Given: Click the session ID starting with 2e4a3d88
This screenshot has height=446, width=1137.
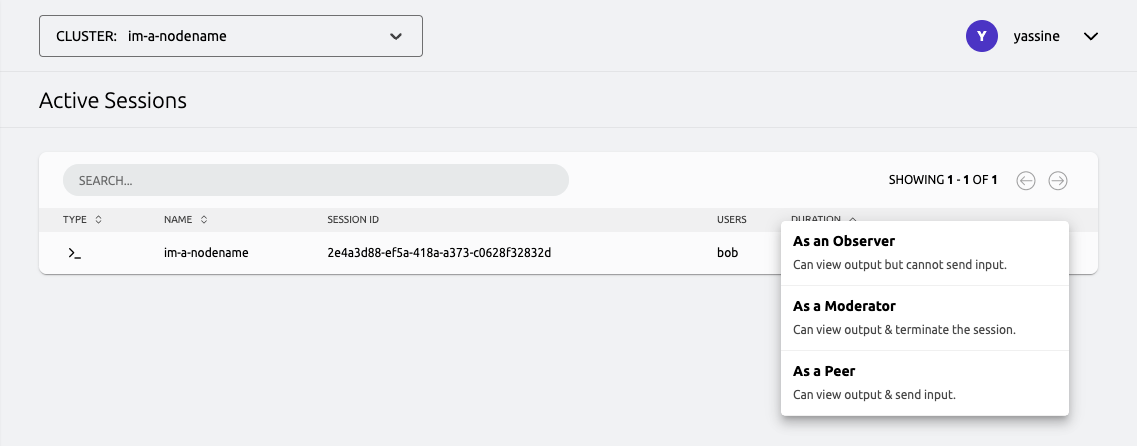Looking at the screenshot, I should pyautogui.click(x=439, y=253).
